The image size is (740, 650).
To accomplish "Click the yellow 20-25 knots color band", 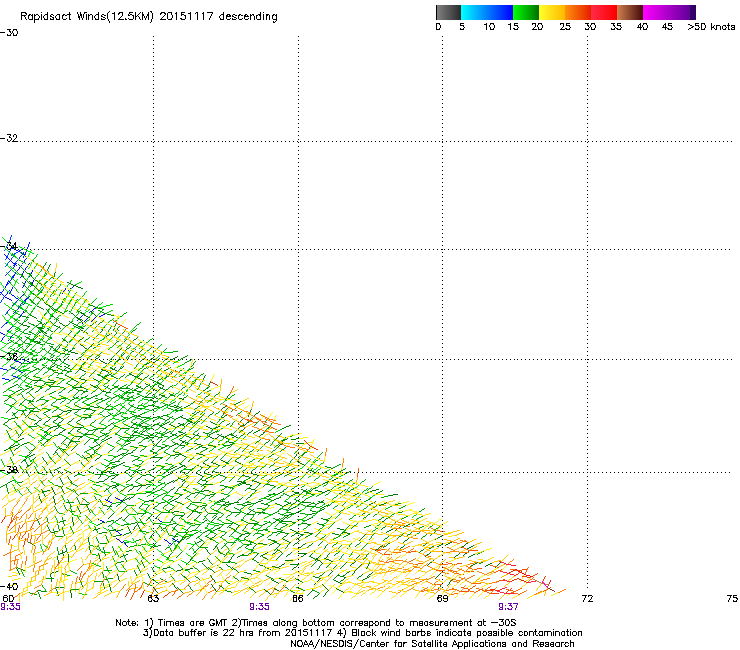I will coord(552,12).
